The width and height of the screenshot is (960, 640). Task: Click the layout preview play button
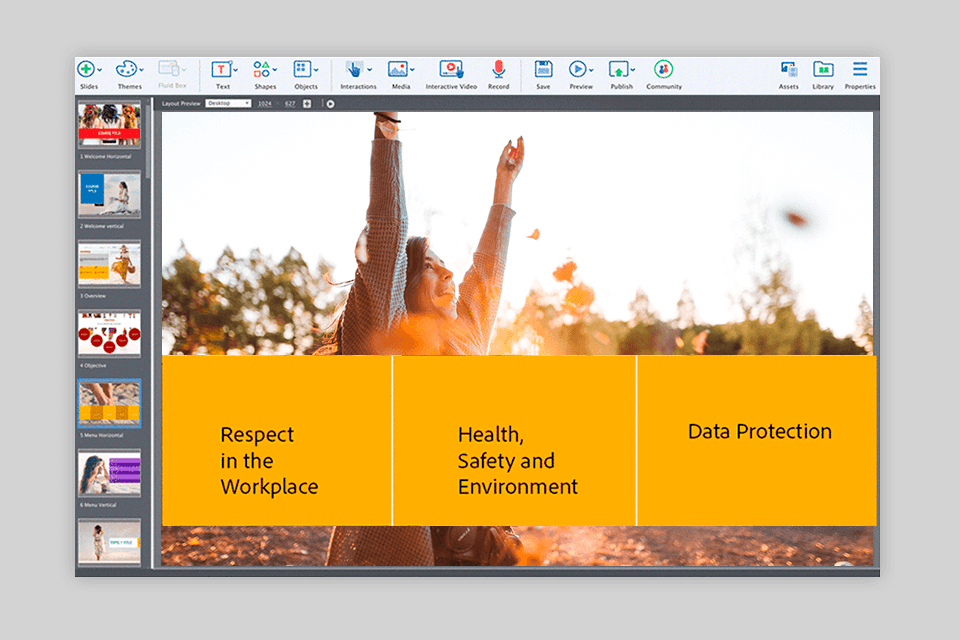[331, 104]
